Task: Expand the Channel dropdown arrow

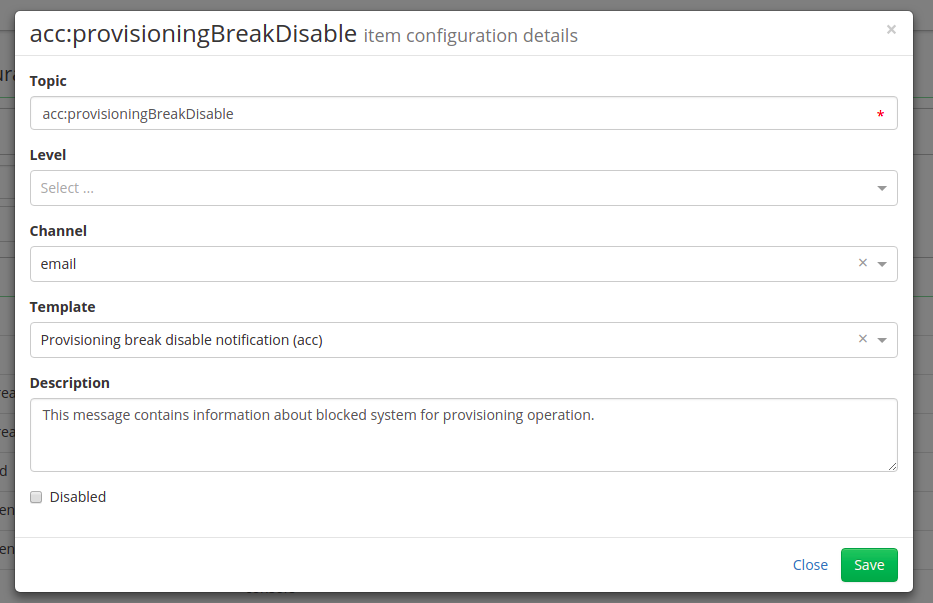Action: tap(882, 264)
